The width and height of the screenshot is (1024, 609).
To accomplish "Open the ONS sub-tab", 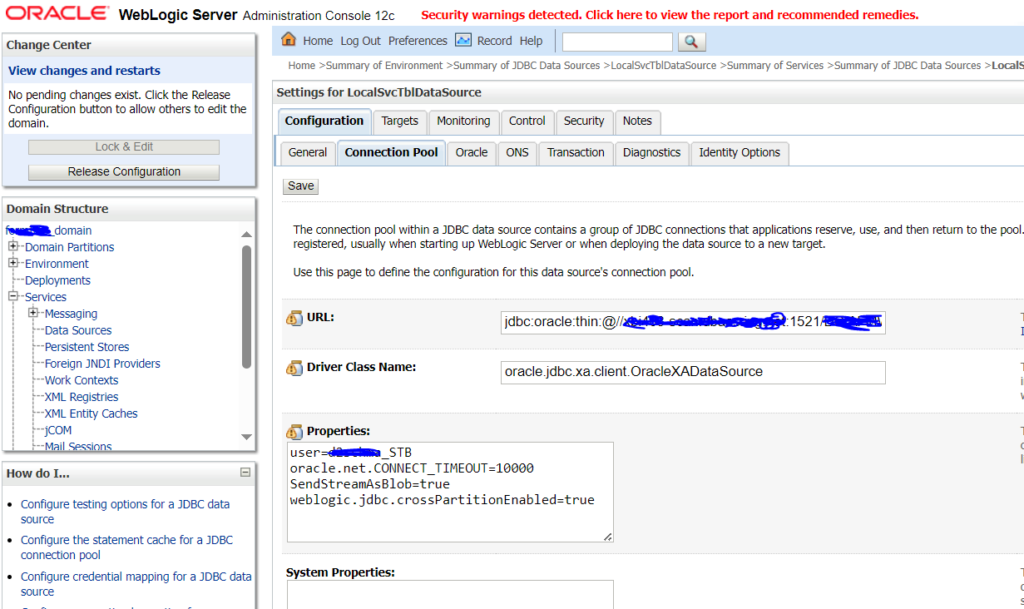I will coord(517,153).
